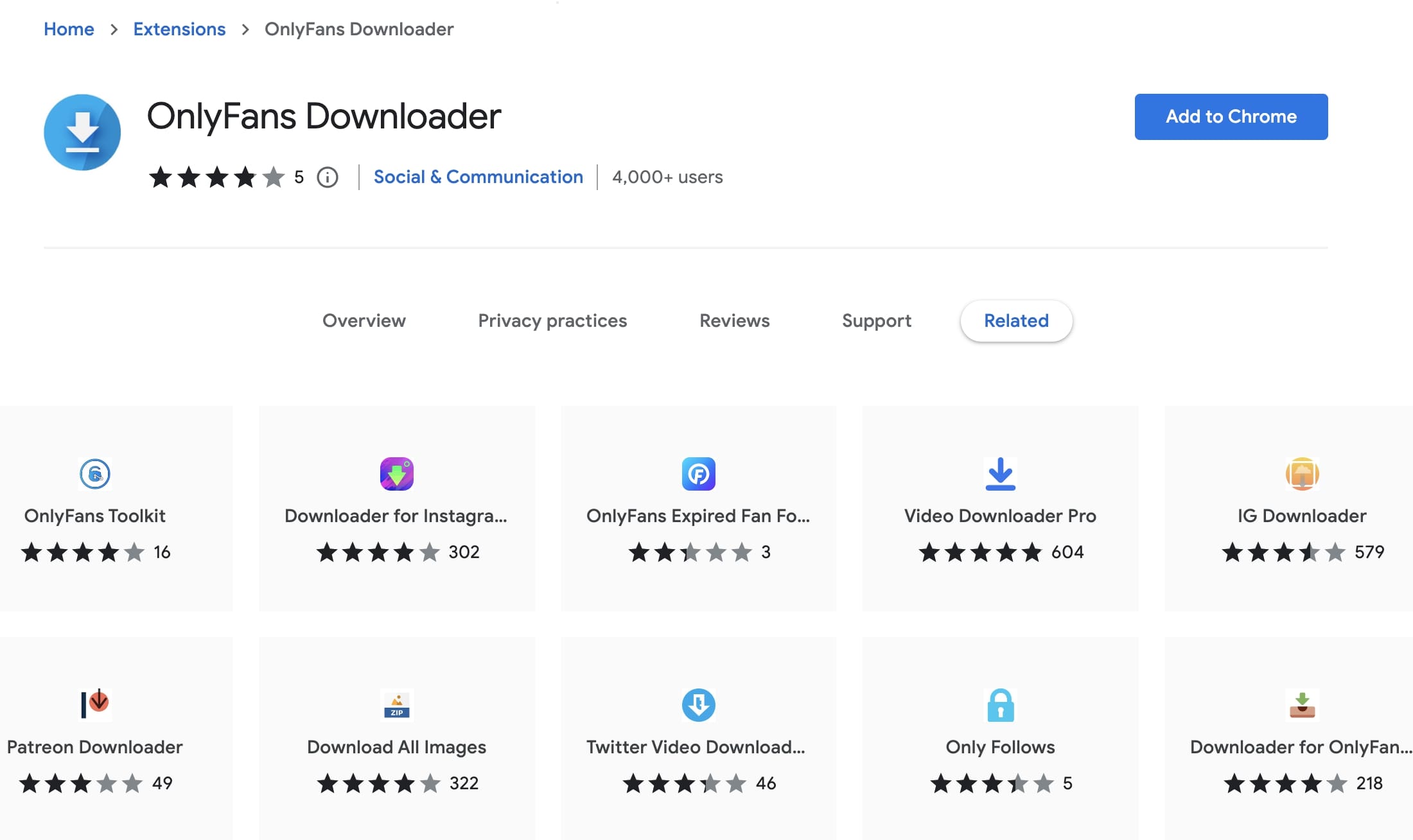1413x840 pixels.
Task: Open the Downloader for OnlyFans tray icon
Action: pyautogui.click(x=1302, y=705)
